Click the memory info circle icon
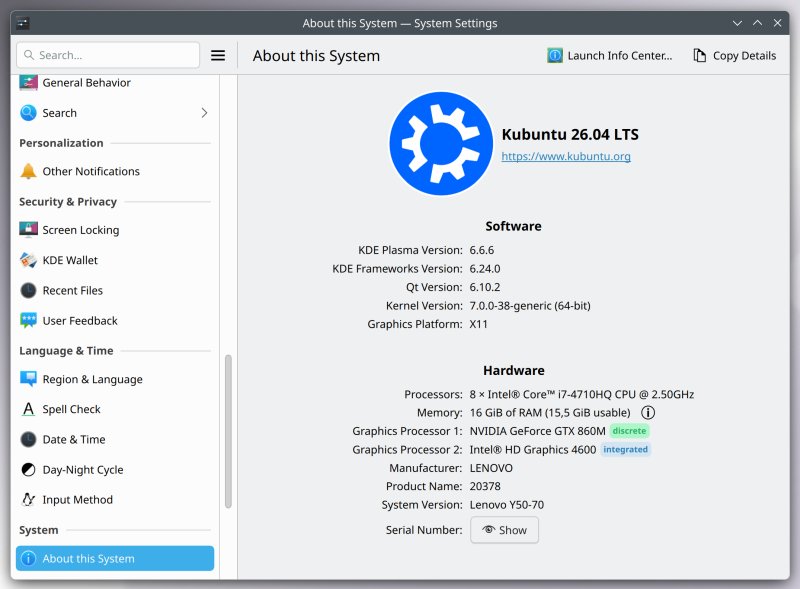 tap(647, 412)
